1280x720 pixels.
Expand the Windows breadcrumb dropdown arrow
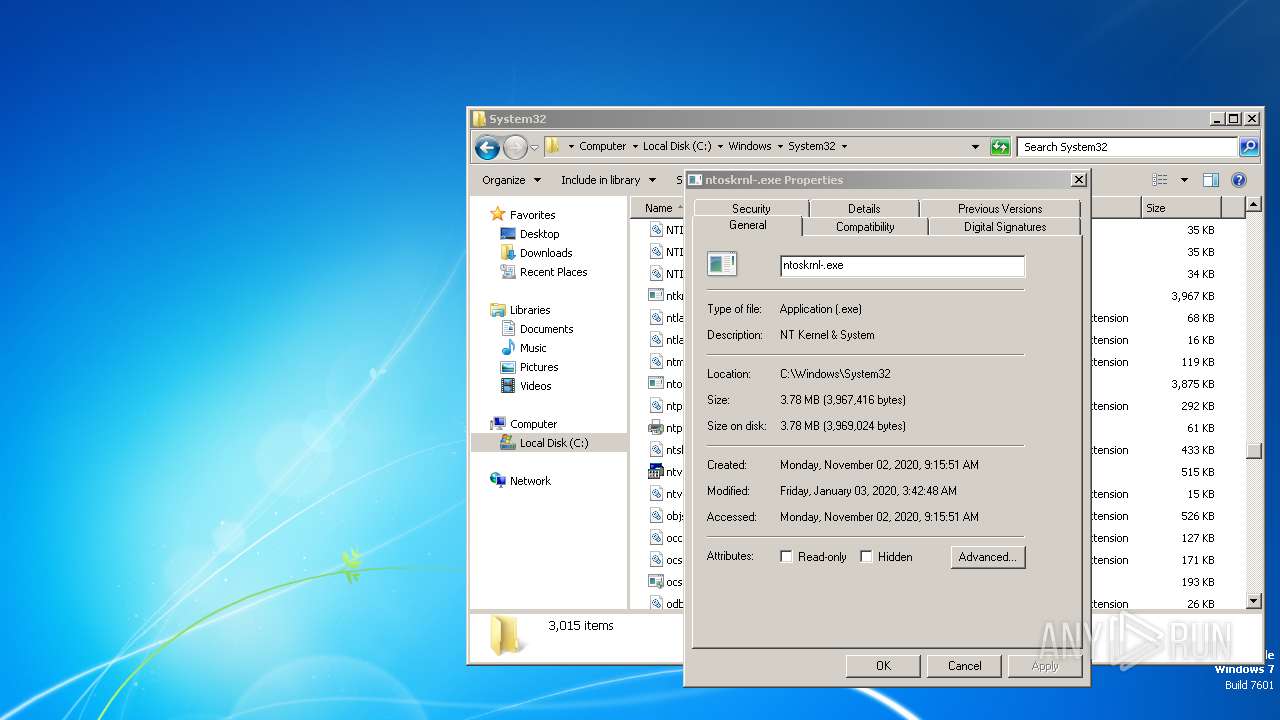(780, 146)
